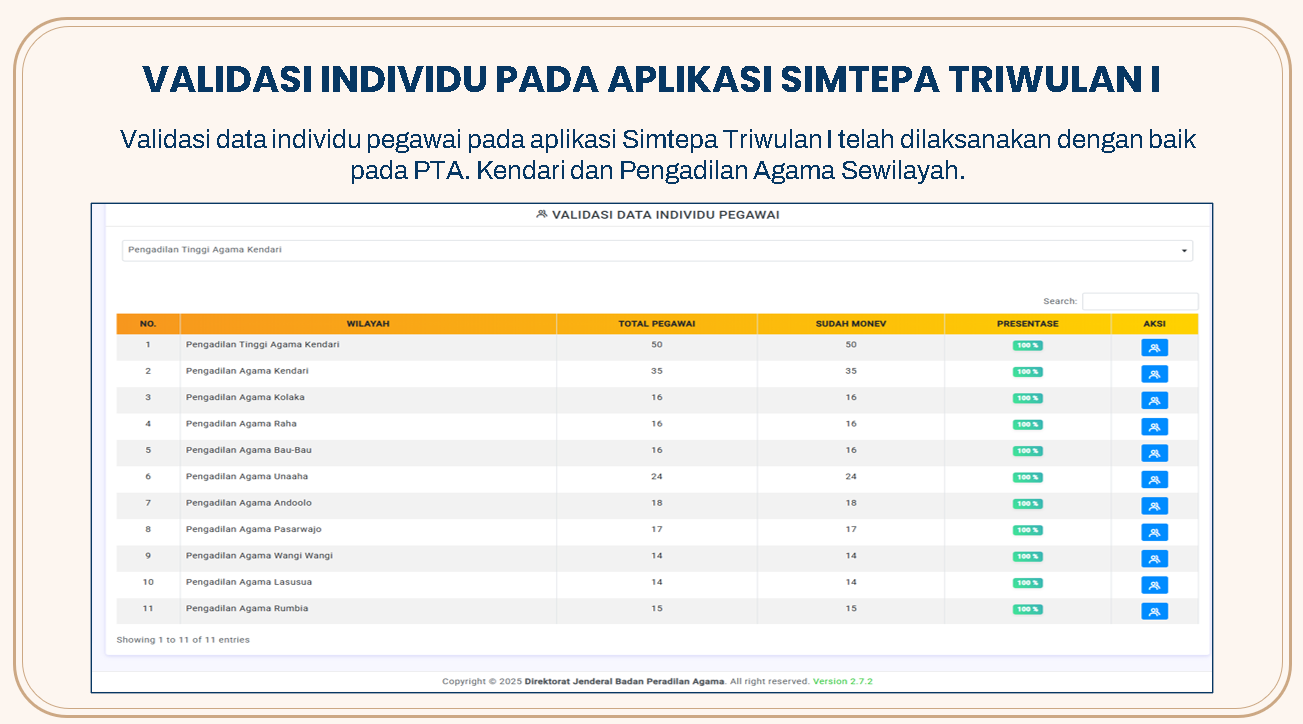Sort table by WILAYAH column header
This screenshot has width=1303, height=724.
(368, 324)
